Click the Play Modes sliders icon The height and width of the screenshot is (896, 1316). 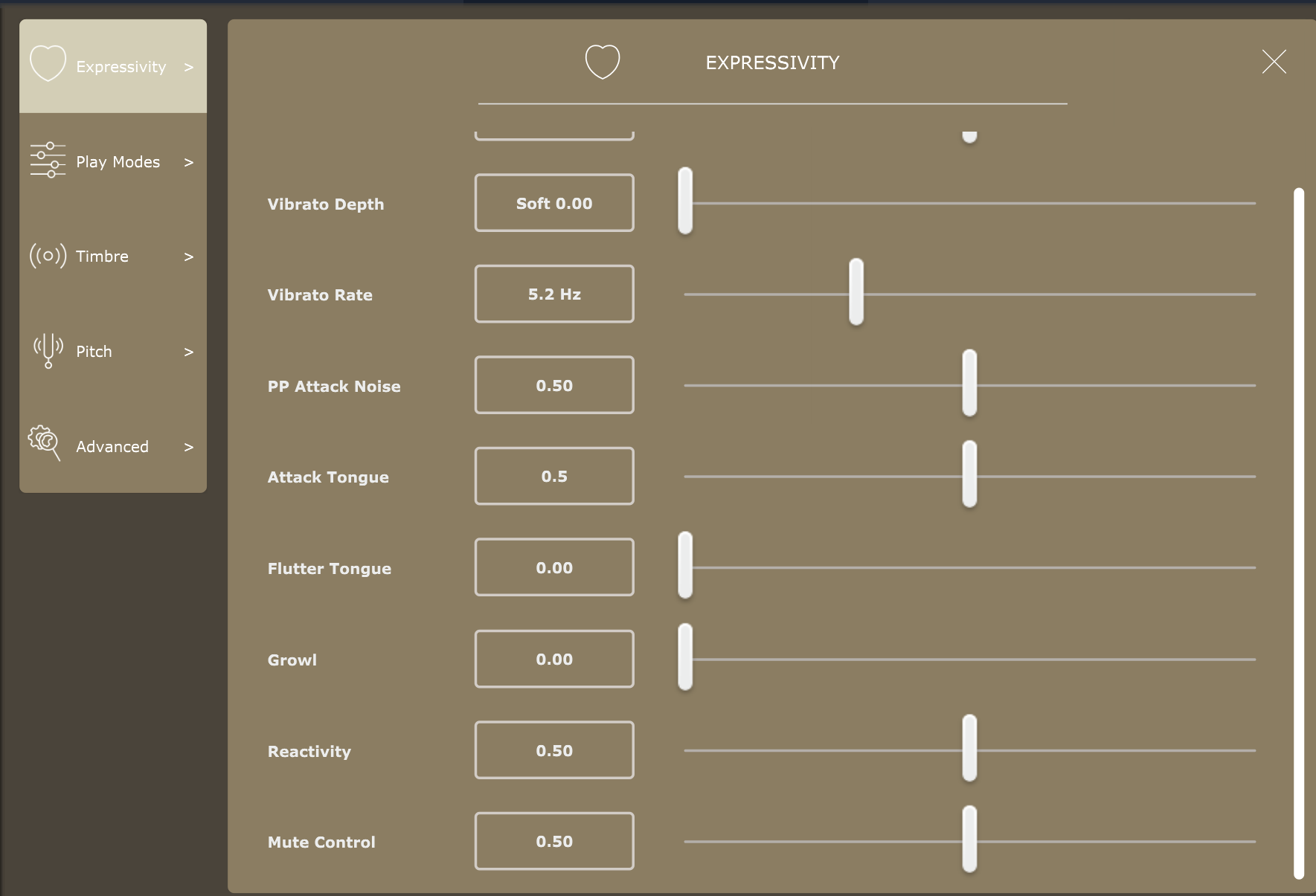coord(48,160)
